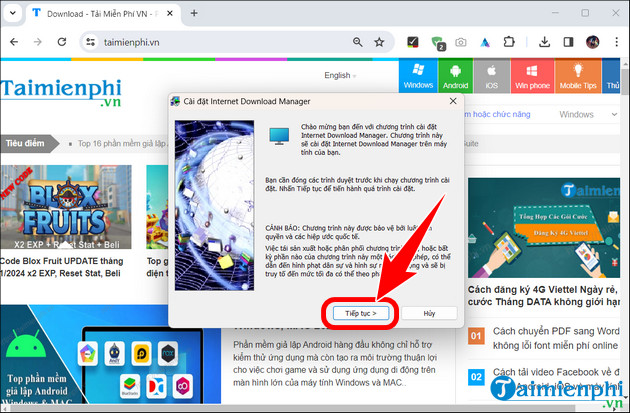Click the browser back arrow
The width and height of the screenshot is (630, 413).
(x=14, y=42)
